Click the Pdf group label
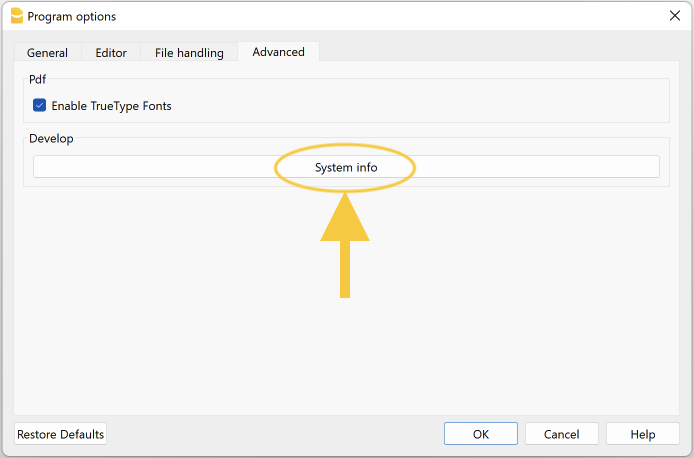Screen dimensions: 694x458 pyautogui.click(x=38, y=77)
